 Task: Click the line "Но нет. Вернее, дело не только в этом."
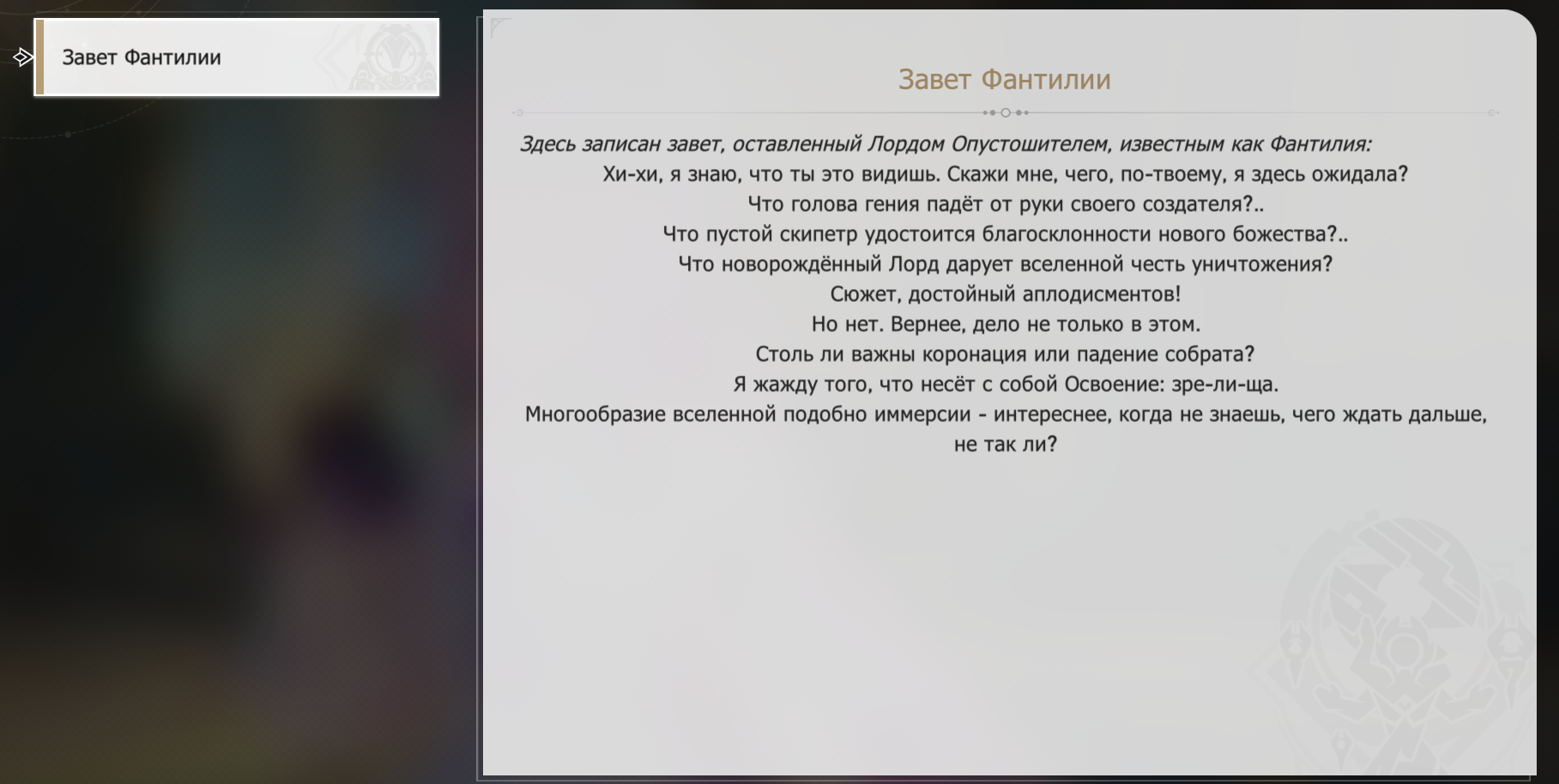pos(1006,324)
